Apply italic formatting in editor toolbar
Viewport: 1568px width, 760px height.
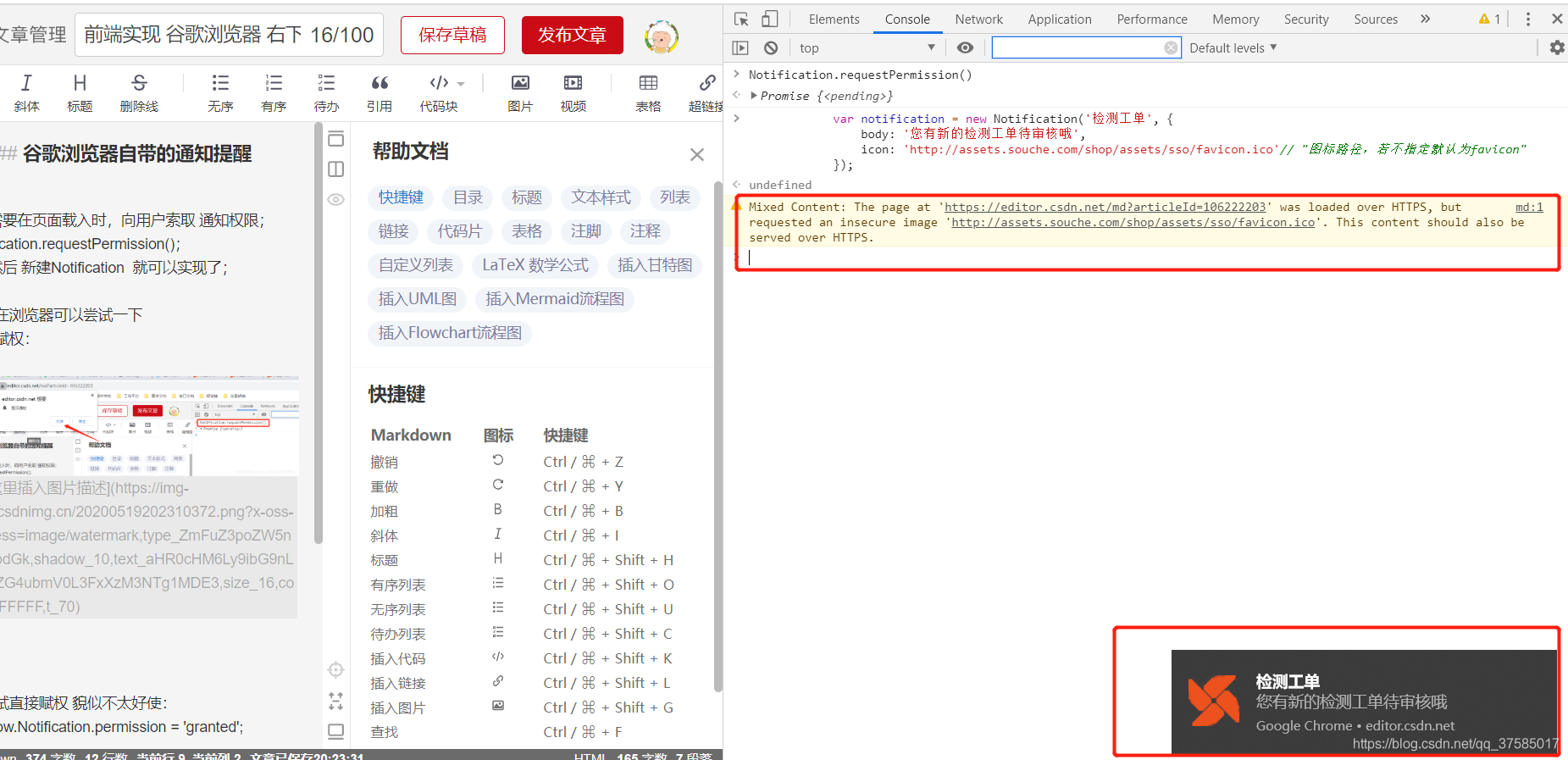[x=26, y=92]
